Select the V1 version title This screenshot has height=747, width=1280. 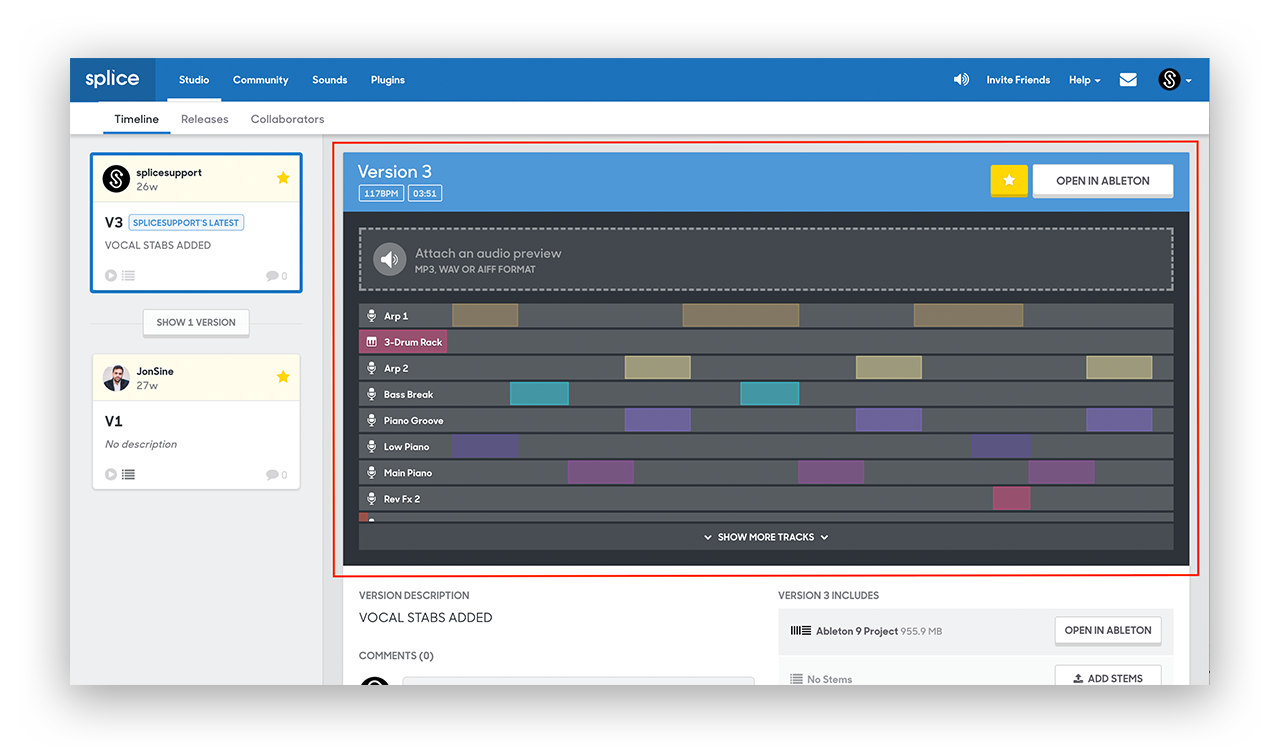click(114, 421)
